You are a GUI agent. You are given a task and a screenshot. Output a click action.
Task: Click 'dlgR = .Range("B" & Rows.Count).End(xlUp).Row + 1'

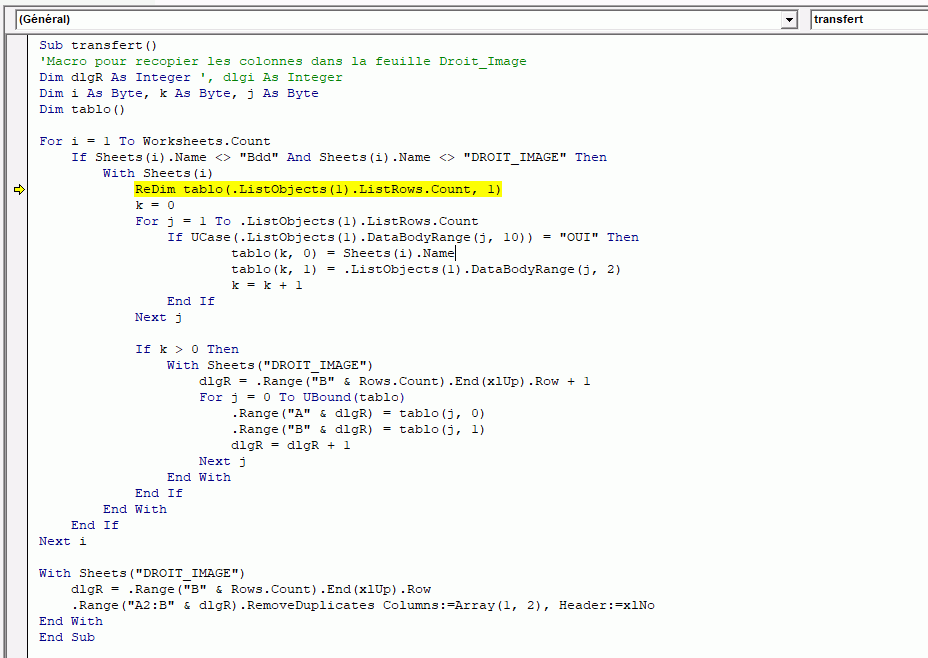(x=395, y=381)
